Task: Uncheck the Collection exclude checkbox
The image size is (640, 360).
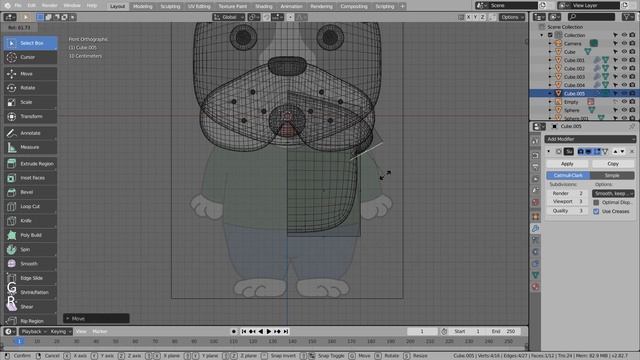Action: click(550, 35)
